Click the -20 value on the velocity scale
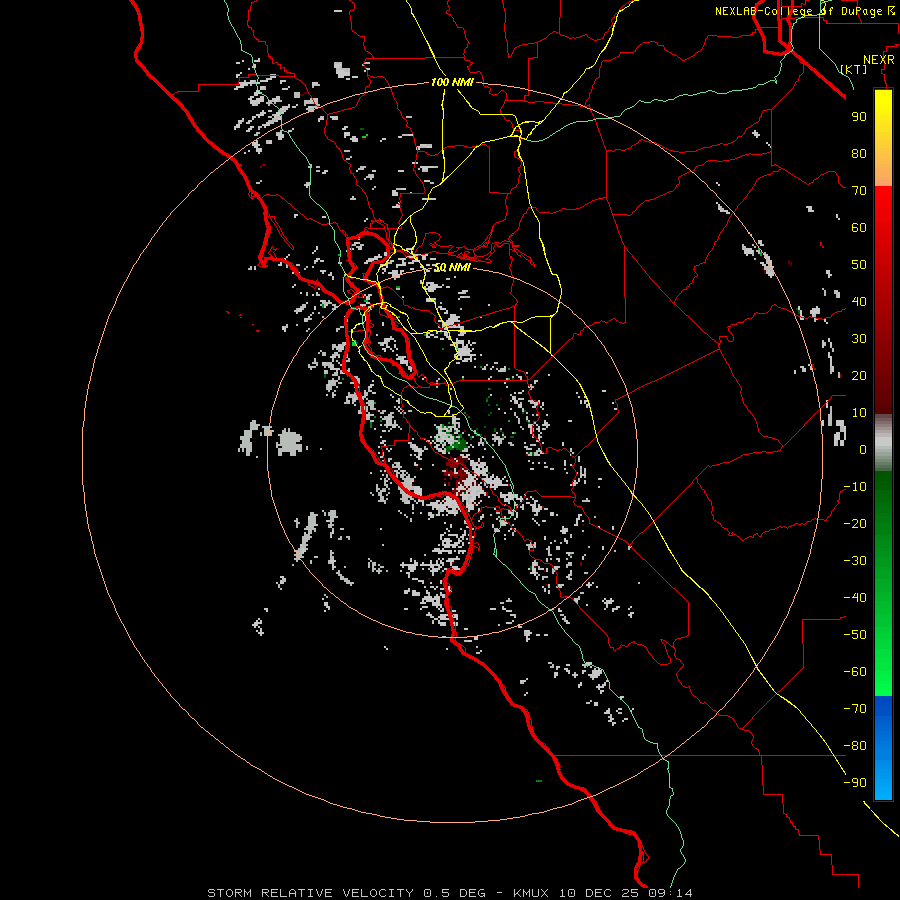Image resolution: width=900 pixels, height=900 pixels. [855, 523]
